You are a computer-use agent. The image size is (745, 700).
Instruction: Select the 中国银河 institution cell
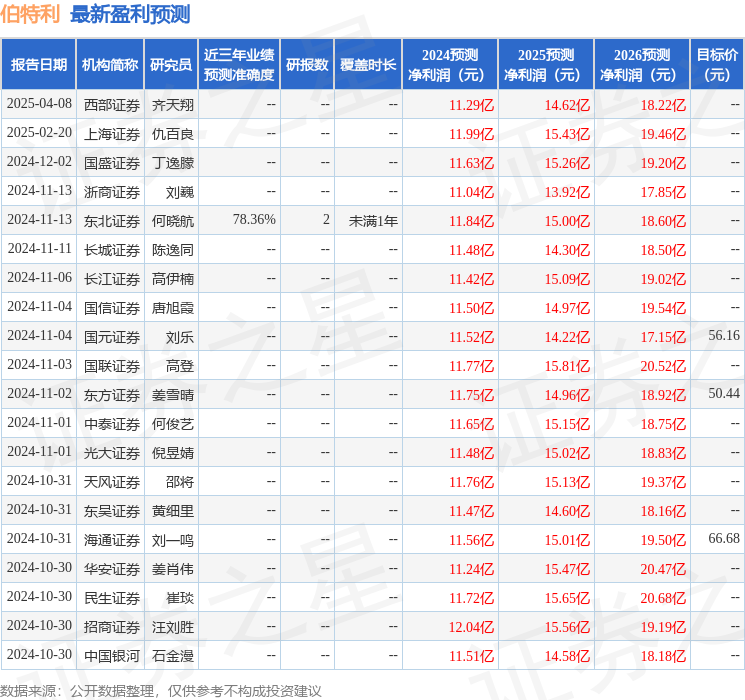coord(112,656)
